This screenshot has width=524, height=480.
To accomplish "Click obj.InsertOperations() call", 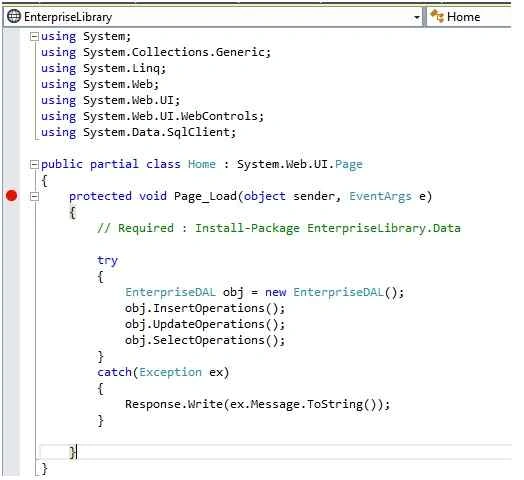I will pos(205,308).
